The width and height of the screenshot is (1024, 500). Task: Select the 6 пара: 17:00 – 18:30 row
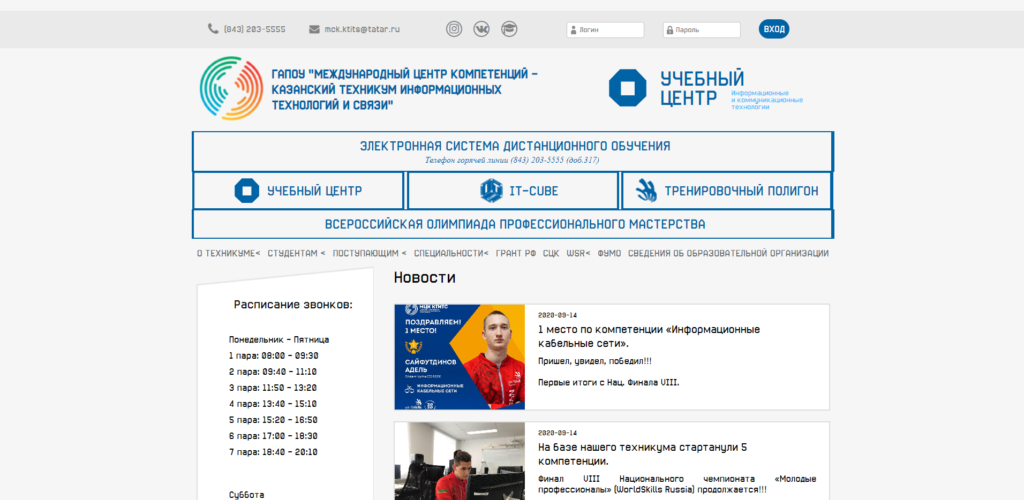click(273, 436)
